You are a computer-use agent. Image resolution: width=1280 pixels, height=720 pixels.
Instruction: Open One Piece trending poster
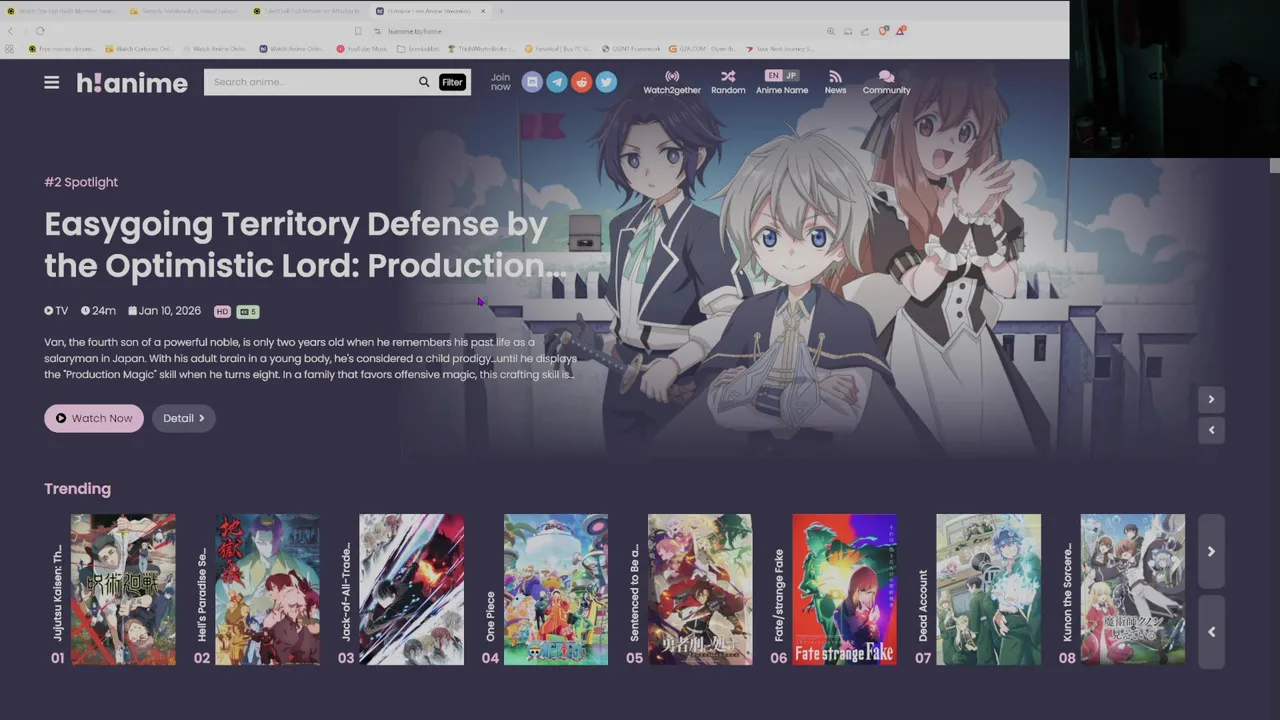pos(556,589)
